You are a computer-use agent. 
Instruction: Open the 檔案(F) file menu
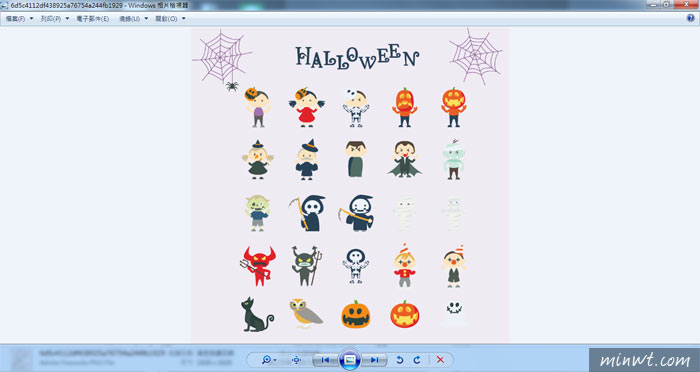point(19,19)
